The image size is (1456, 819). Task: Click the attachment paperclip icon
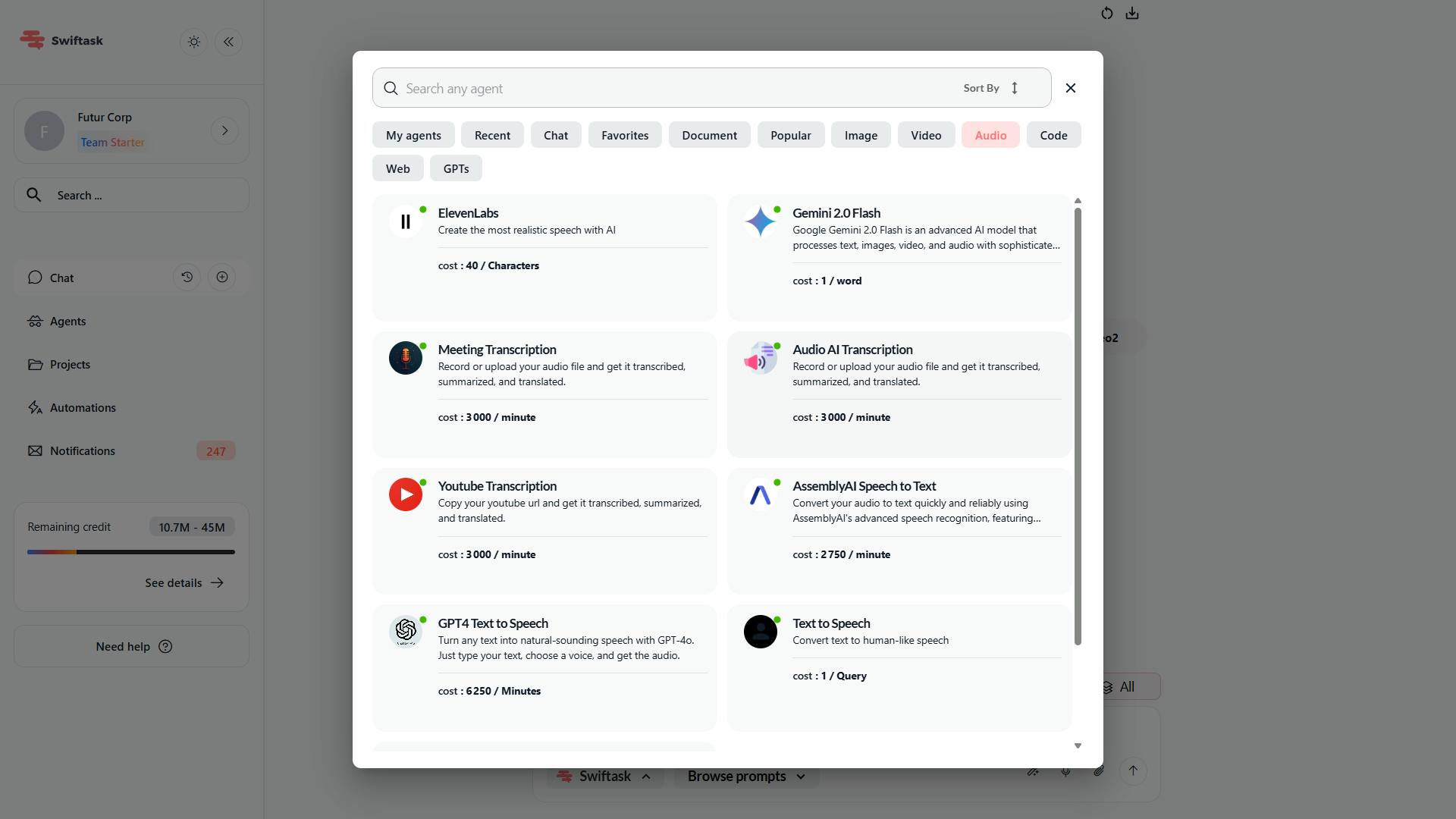[1099, 771]
